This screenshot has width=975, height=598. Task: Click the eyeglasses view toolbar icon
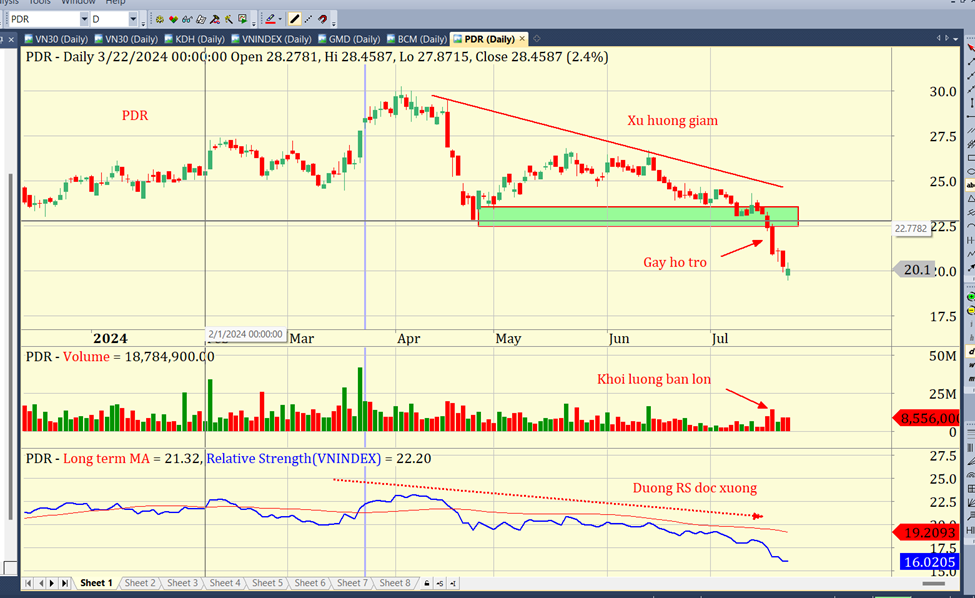(x=187, y=19)
